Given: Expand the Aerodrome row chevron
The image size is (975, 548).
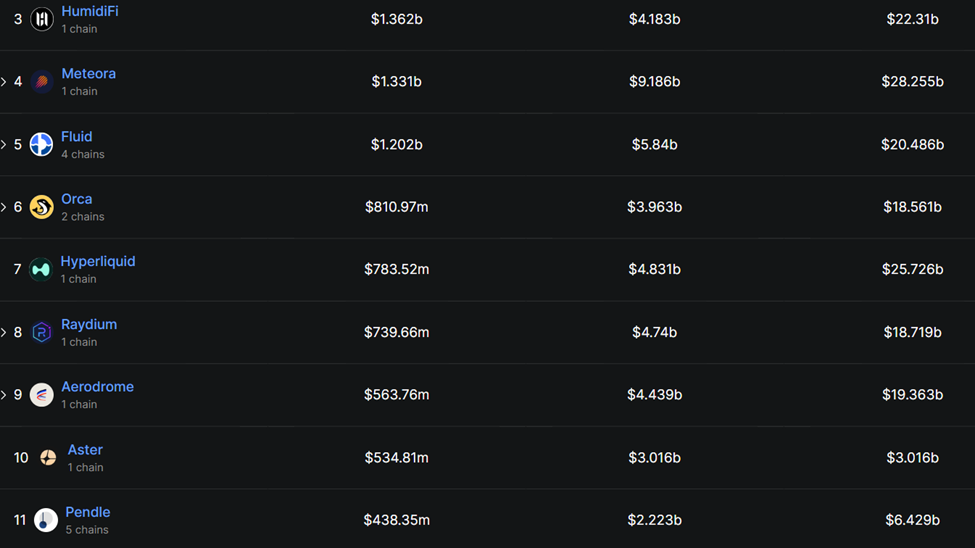Looking at the screenshot, I should 4,395.
